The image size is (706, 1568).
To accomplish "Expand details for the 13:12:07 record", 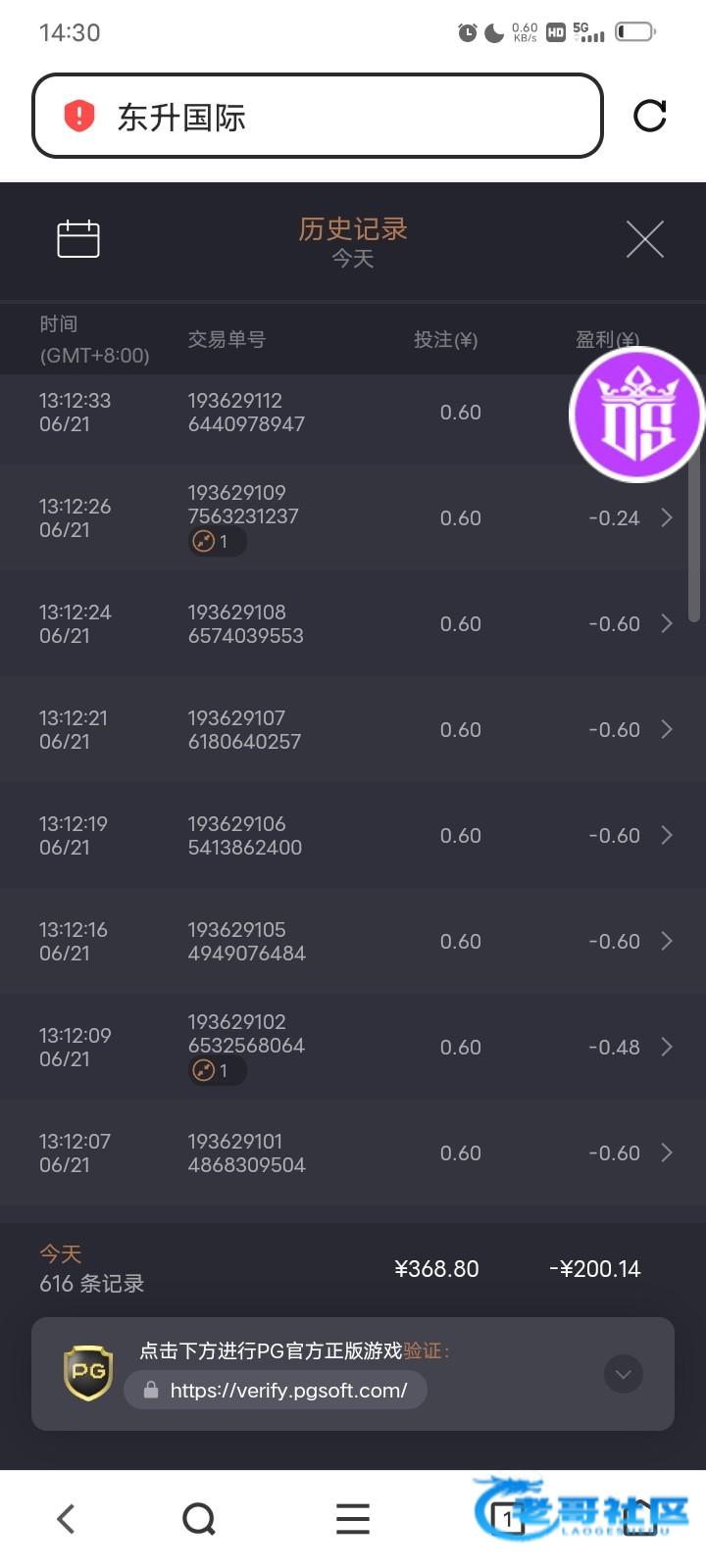I will click(x=667, y=1152).
